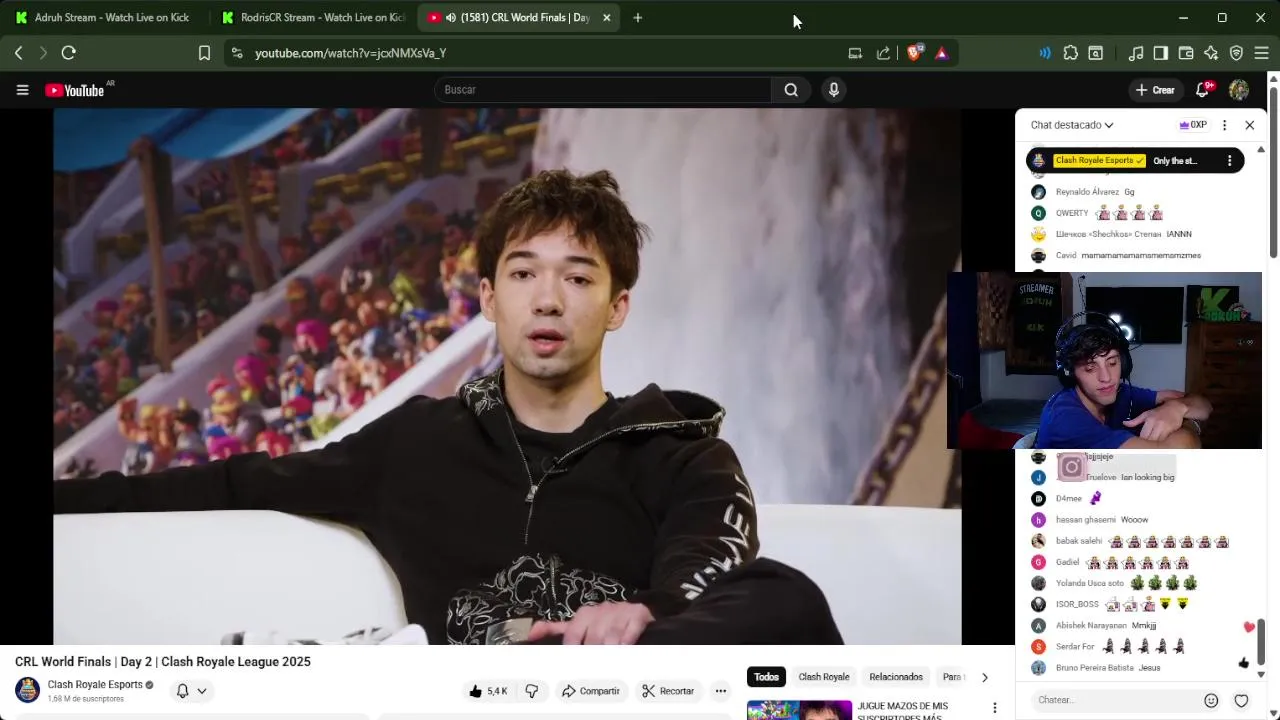The width and height of the screenshot is (1280, 720).
Task: Open Brave Rewards triangle icon
Action: pyautogui.click(x=942, y=53)
